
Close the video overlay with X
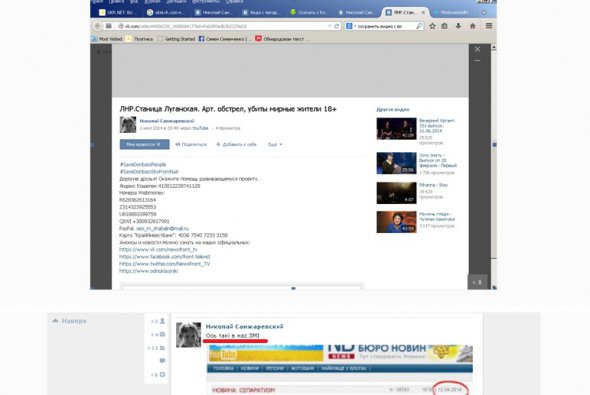477,49
